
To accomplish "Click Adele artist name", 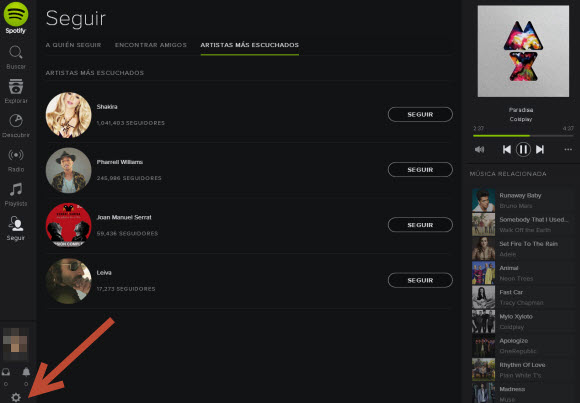I will coord(508,254).
